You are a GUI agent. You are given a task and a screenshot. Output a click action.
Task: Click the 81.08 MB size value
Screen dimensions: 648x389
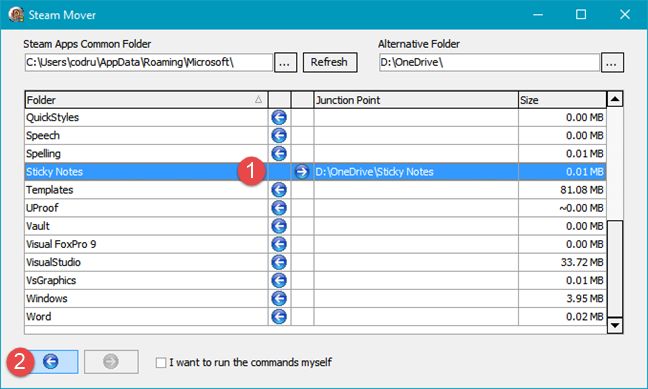pyautogui.click(x=582, y=190)
